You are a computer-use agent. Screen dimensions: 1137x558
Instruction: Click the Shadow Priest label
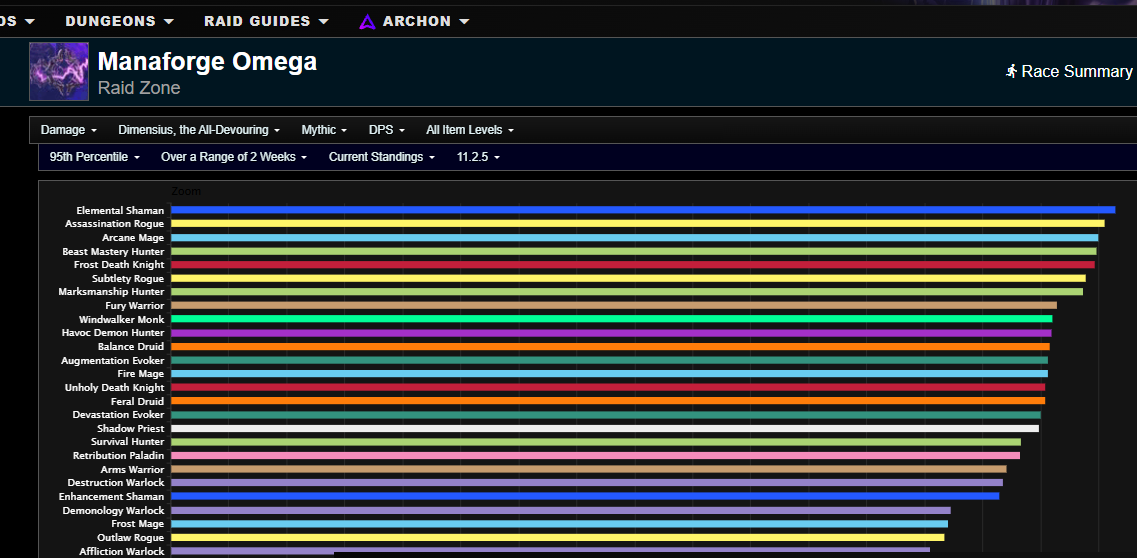coord(131,428)
